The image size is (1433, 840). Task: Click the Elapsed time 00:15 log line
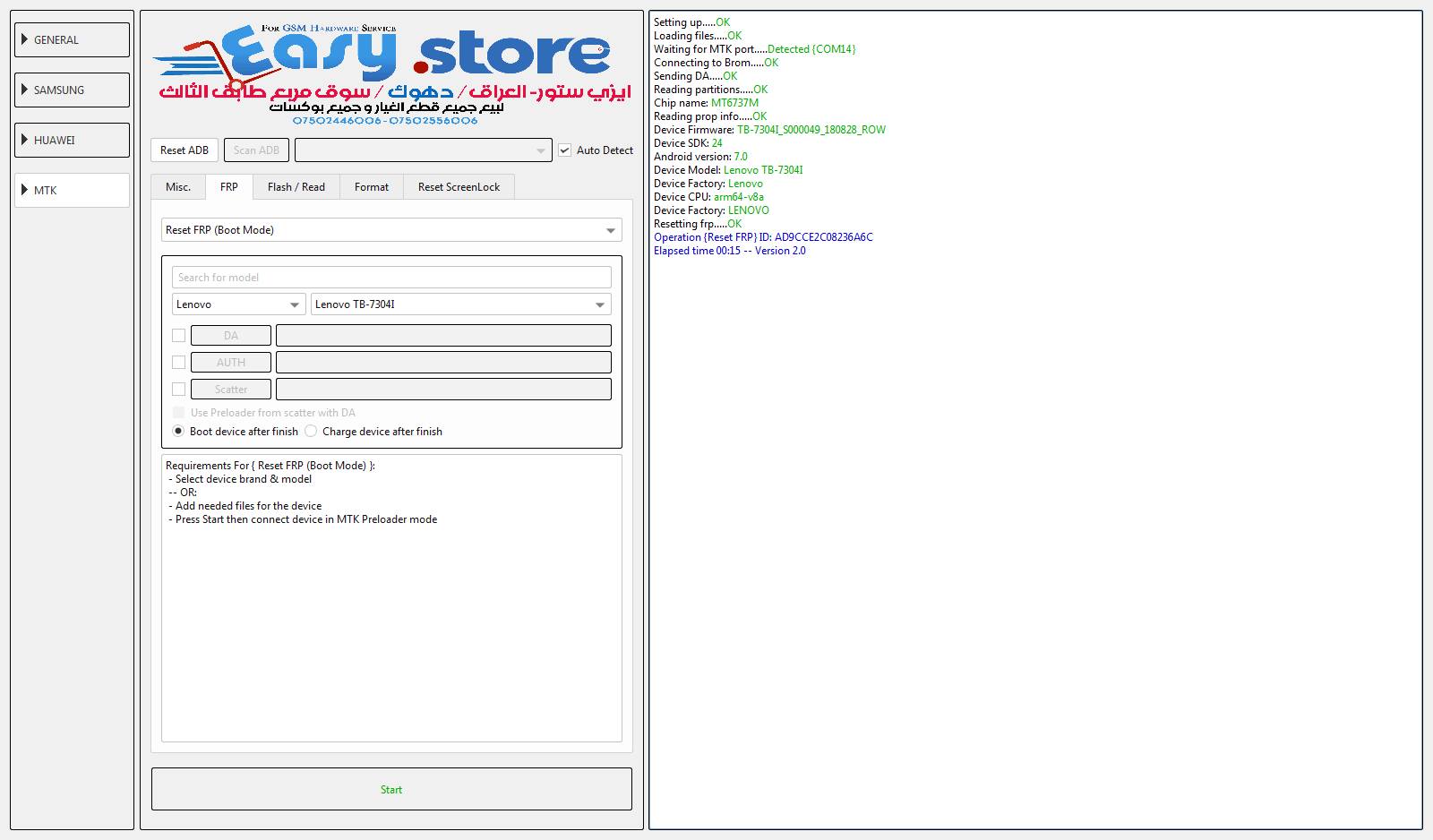tap(729, 251)
